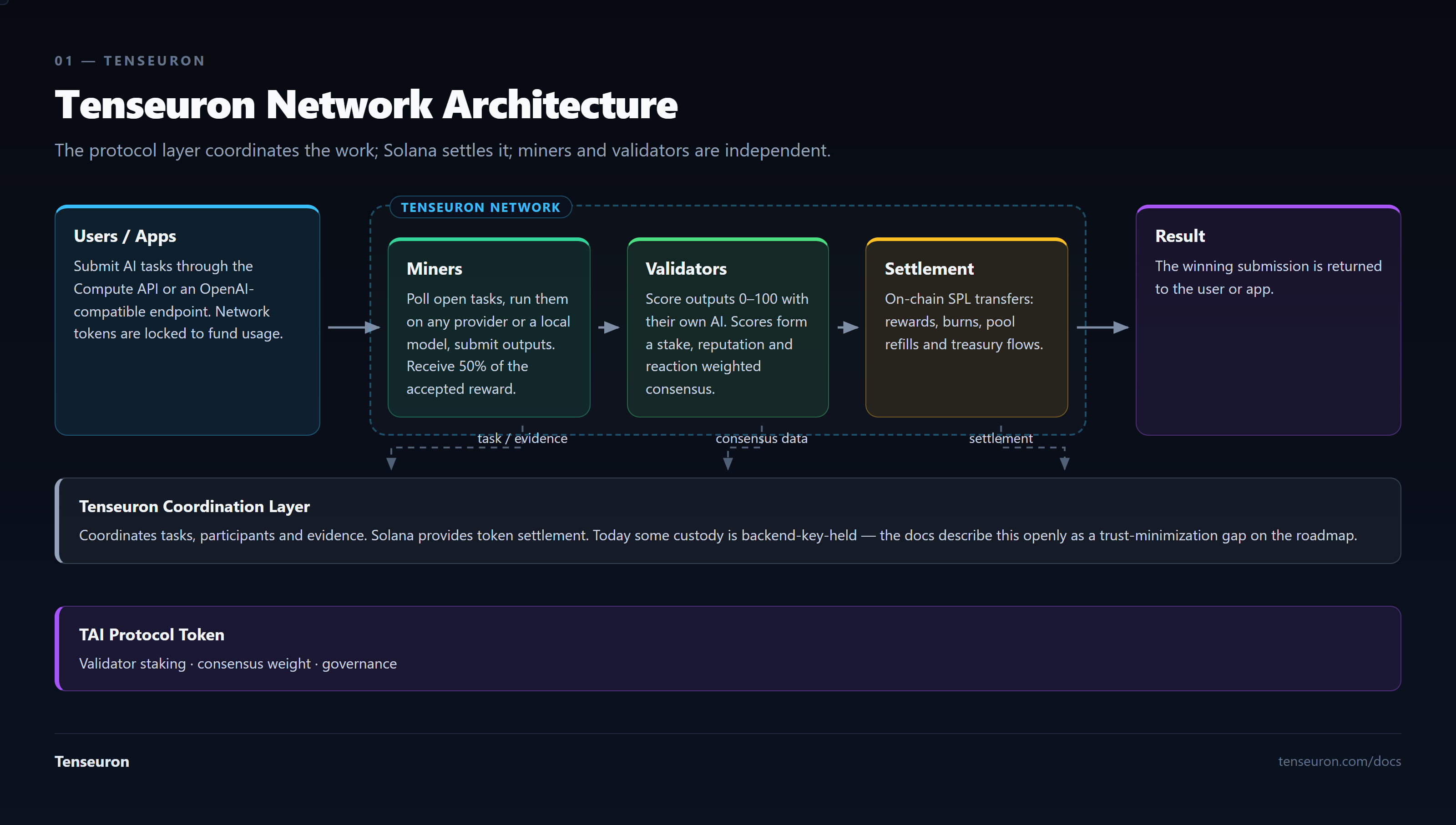The image size is (1456, 825).
Task: Click the 'task / evidence' connector label
Action: (x=522, y=438)
